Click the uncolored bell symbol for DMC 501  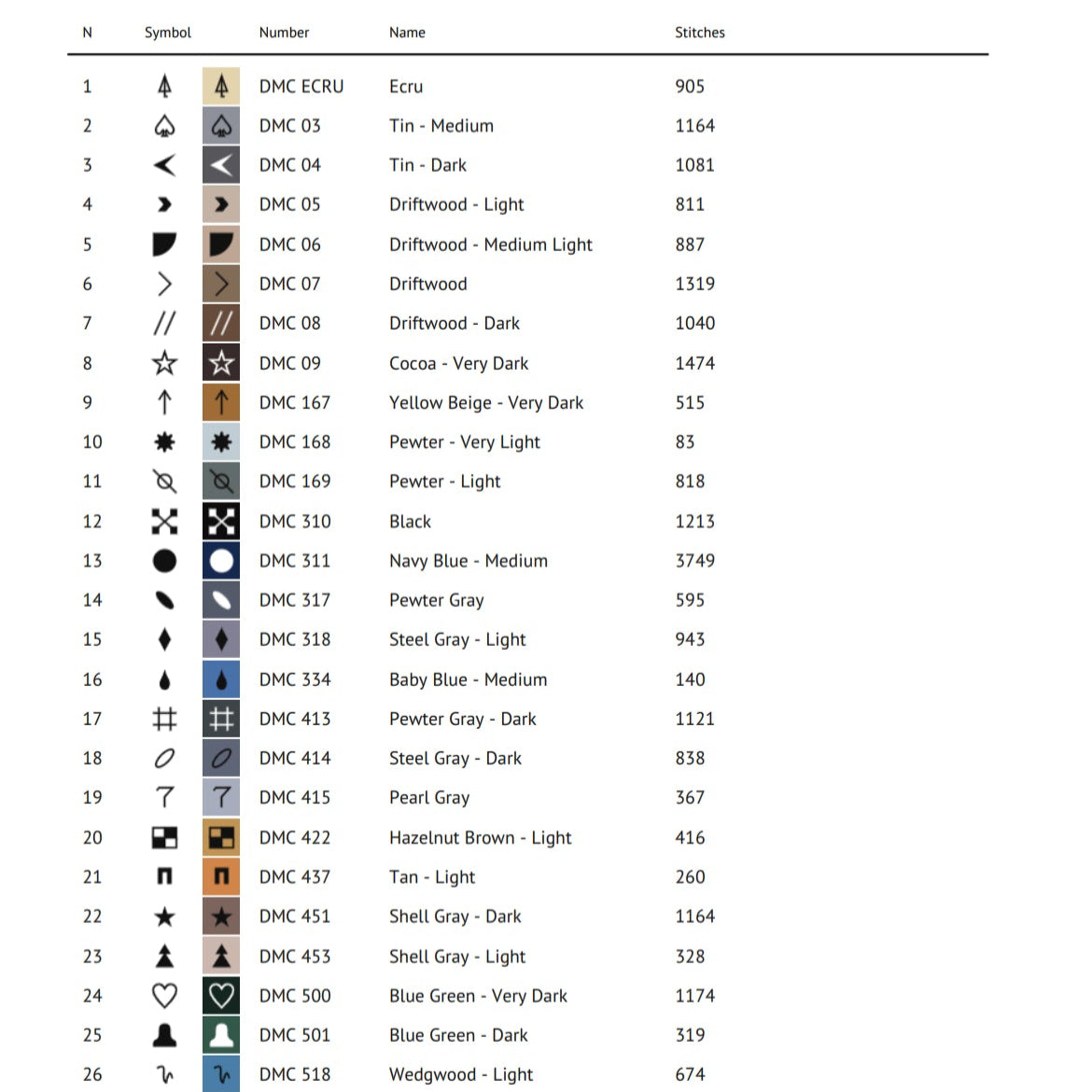(164, 1035)
